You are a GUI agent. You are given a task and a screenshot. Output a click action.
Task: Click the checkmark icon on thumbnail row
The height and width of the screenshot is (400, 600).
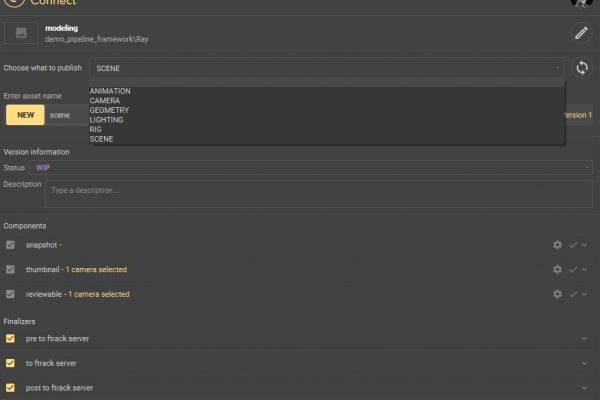(573, 269)
